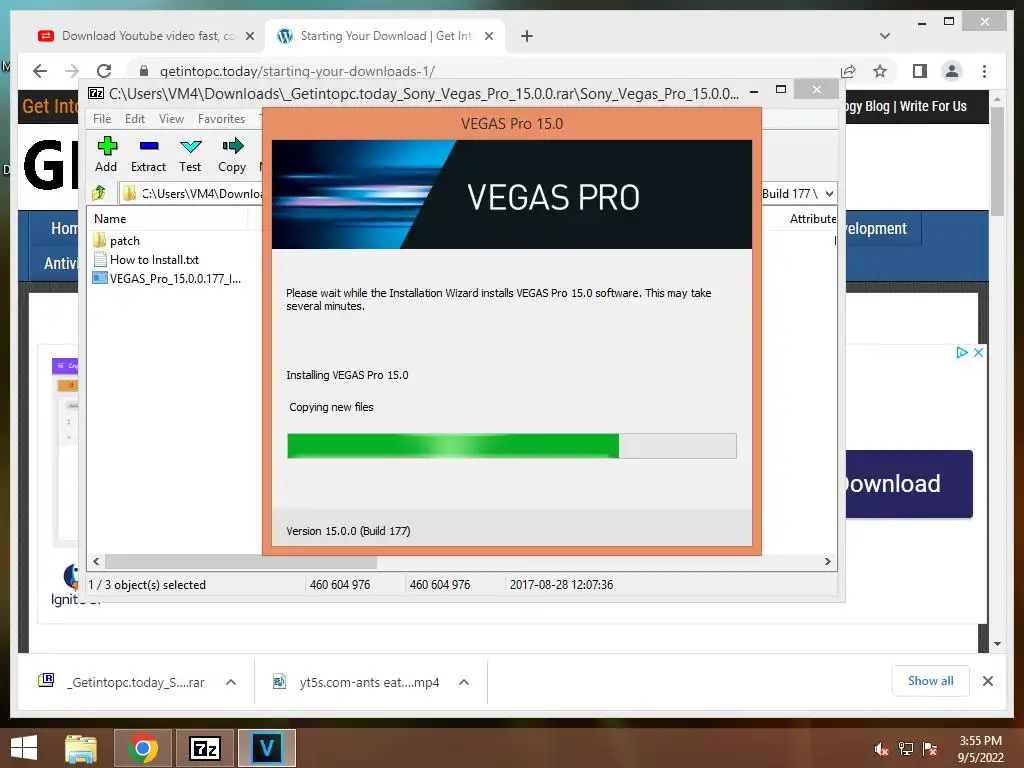Click the Add button in 7-Zip toolbar
The width and height of the screenshot is (1024, 768).
click(106, 155)
